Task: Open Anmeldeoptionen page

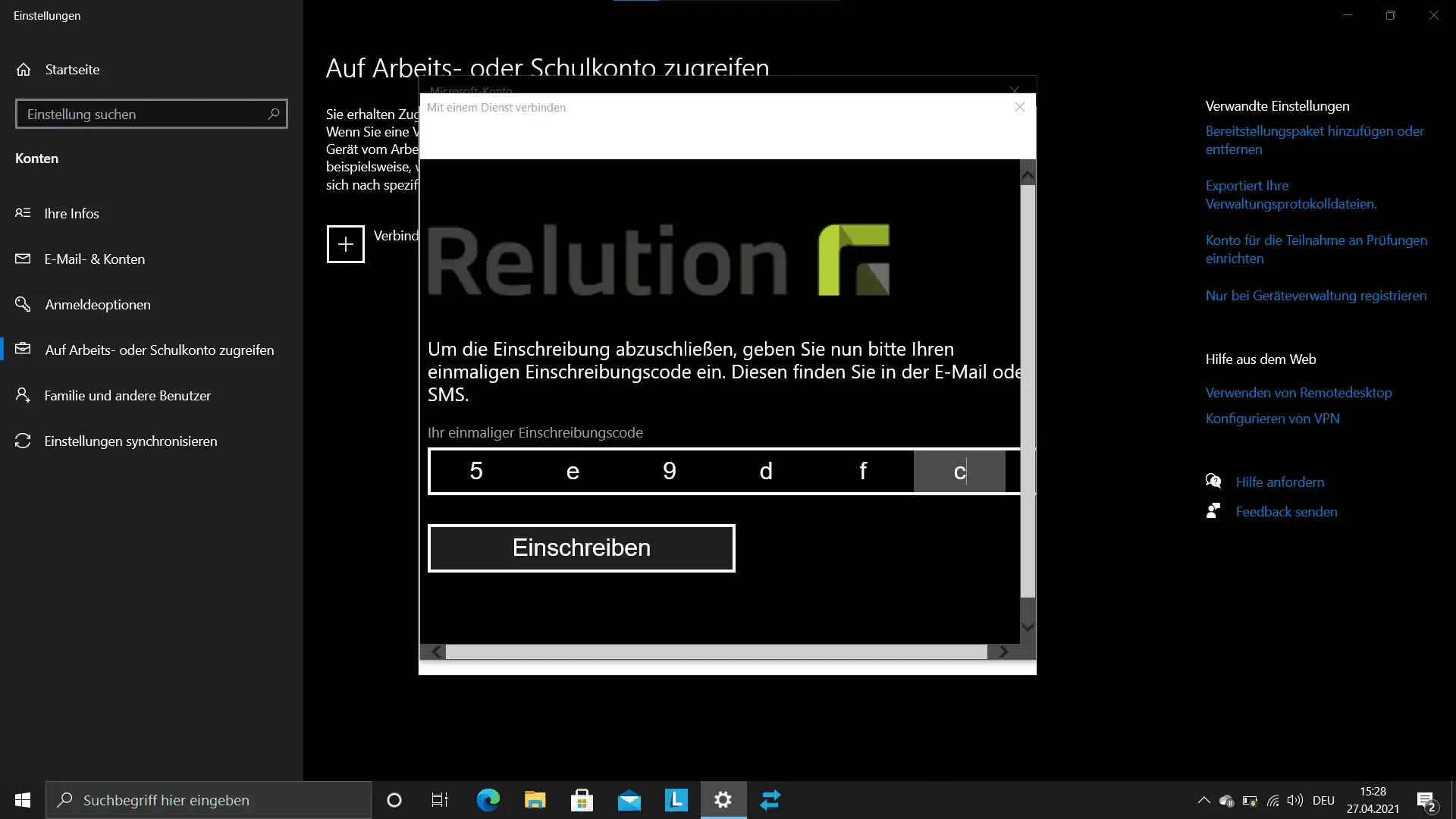Action: point(152,304)
